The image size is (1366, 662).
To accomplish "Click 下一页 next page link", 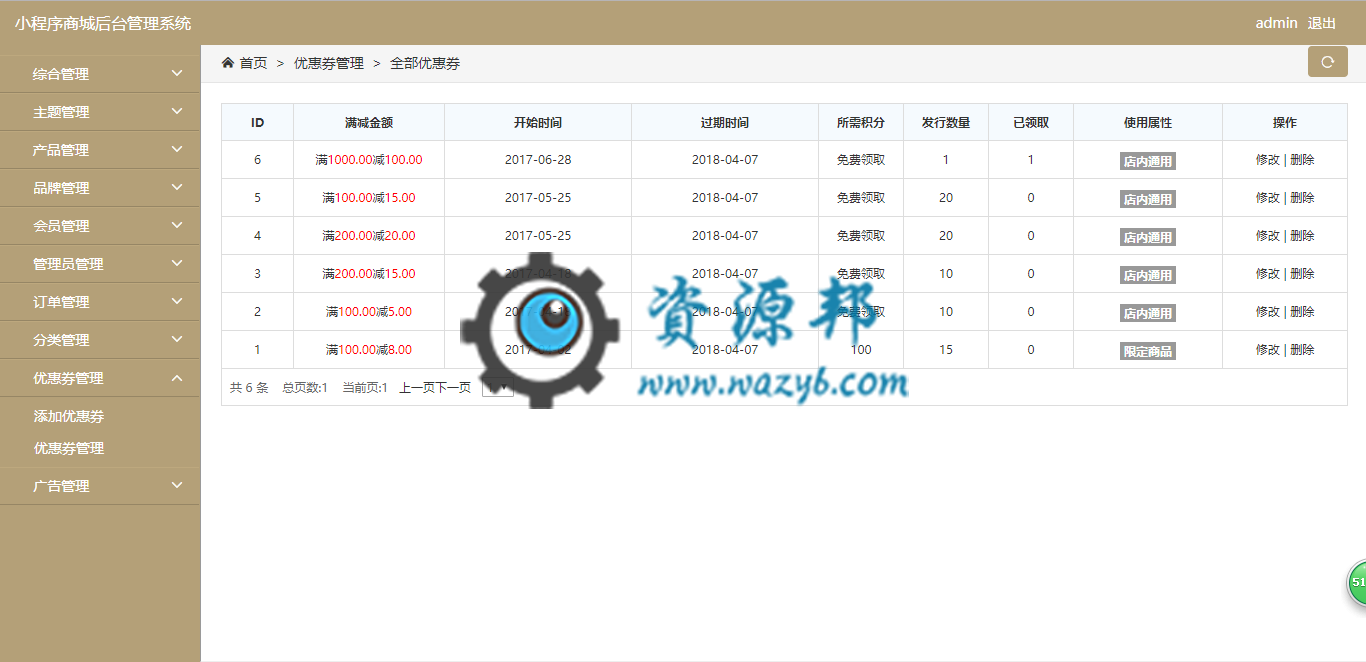I will click(x=453, y=388).
